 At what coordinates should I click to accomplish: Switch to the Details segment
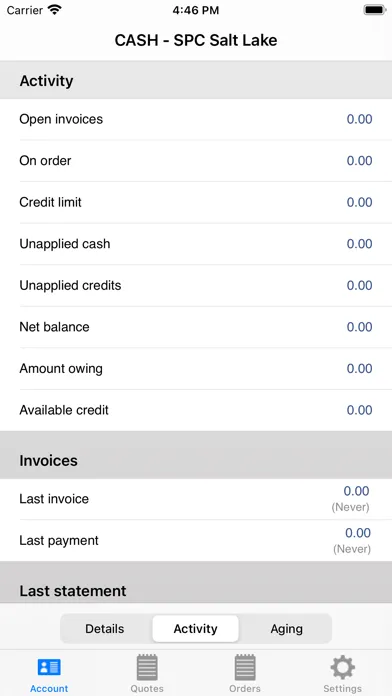point(105,629)
